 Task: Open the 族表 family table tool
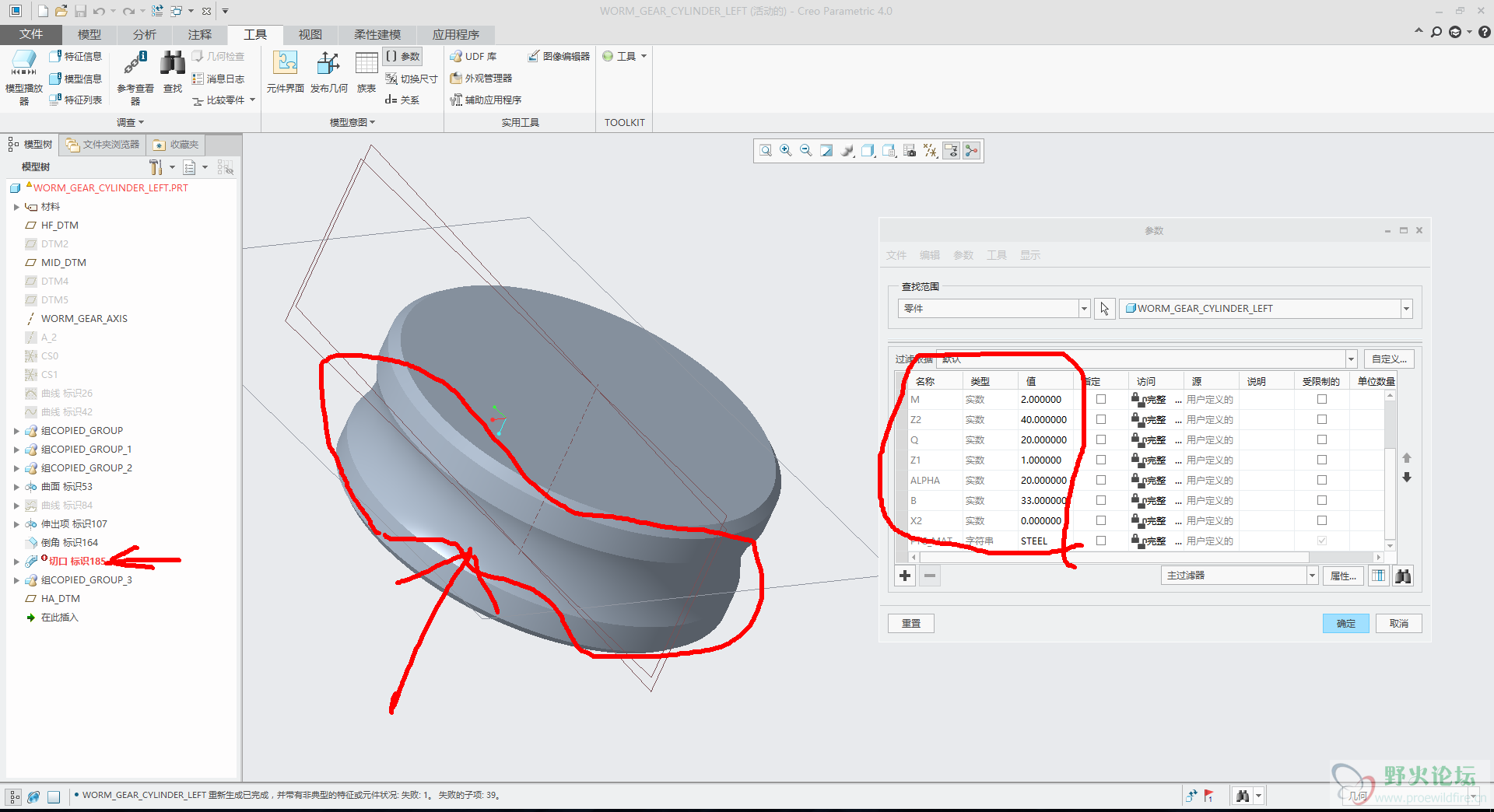tap(366, 72)
